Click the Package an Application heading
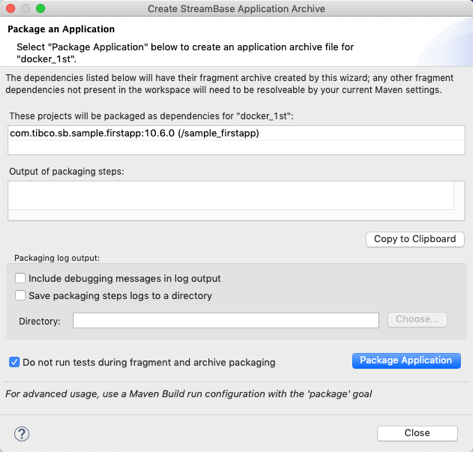The image size is (473, 452). click(x=61, y=29)
